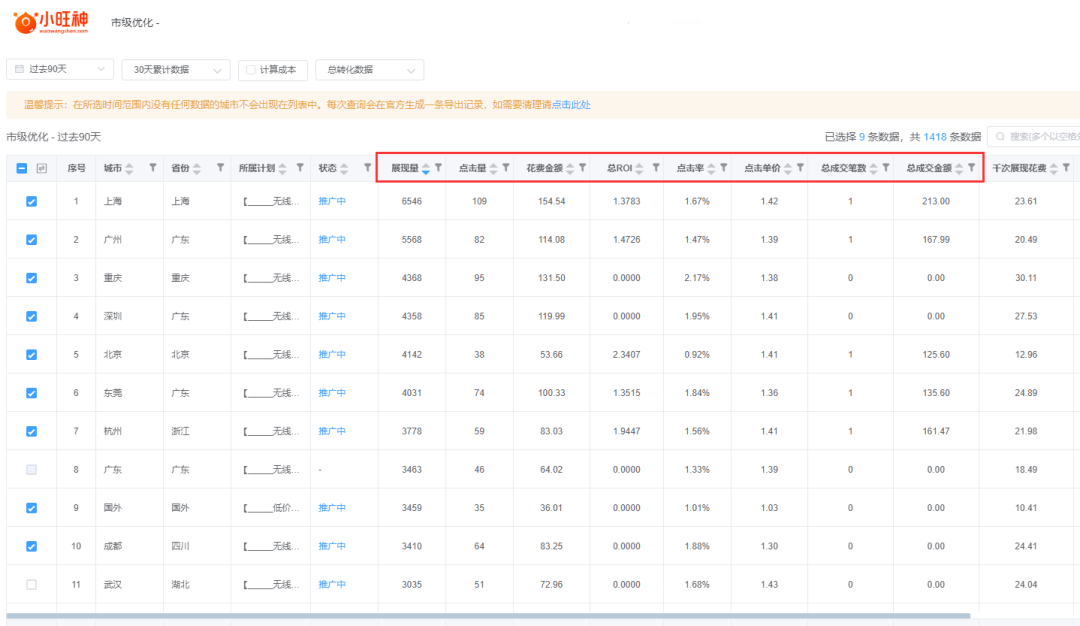
Task: Check the 武汉 row checkbox
Action: pos(31,585)
